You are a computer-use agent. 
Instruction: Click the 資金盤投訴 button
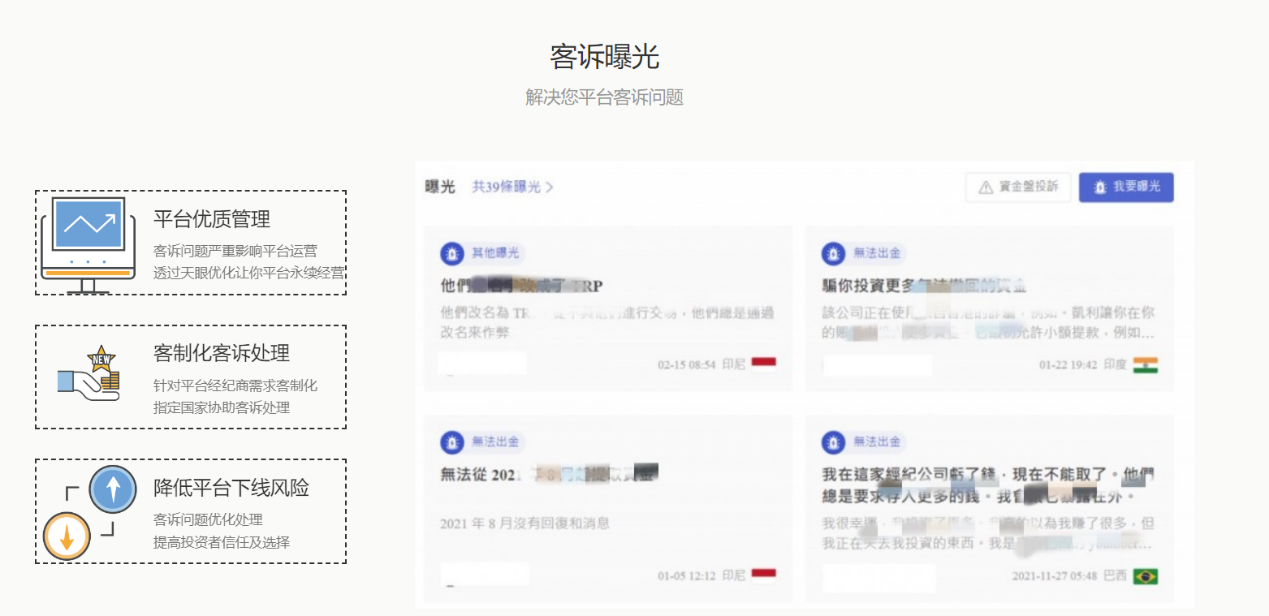[1017, 187]
